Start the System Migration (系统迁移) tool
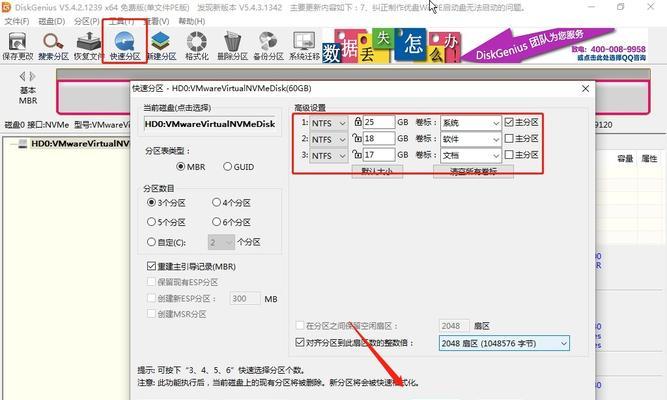 (304, 46)
